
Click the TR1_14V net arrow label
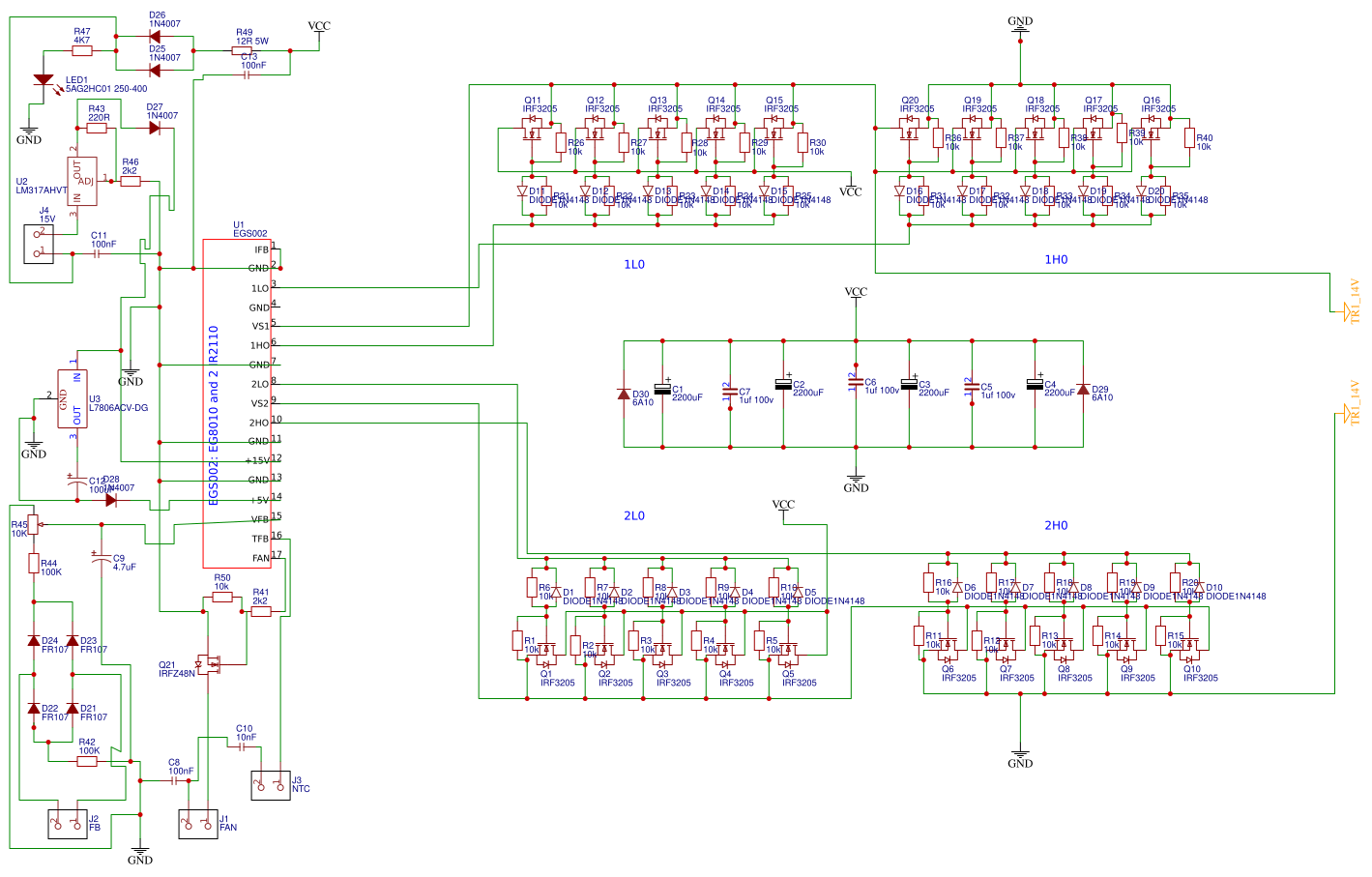(1345, 311)
